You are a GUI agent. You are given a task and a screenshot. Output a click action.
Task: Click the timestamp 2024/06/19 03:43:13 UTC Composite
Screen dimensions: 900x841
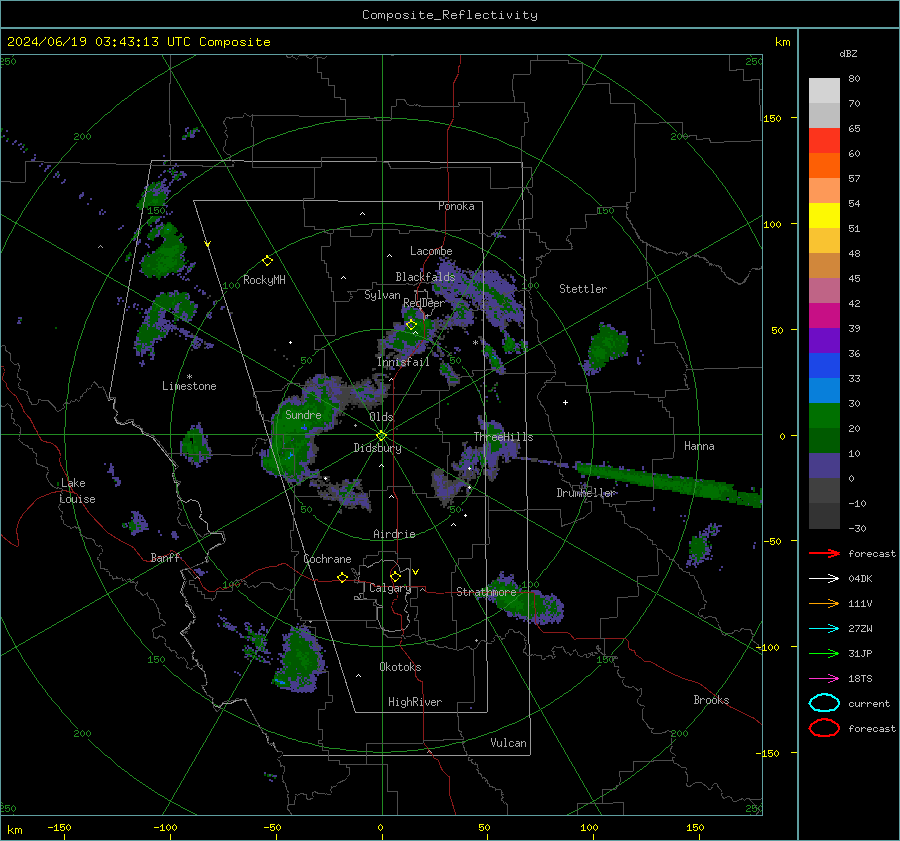tap(138, 42)
